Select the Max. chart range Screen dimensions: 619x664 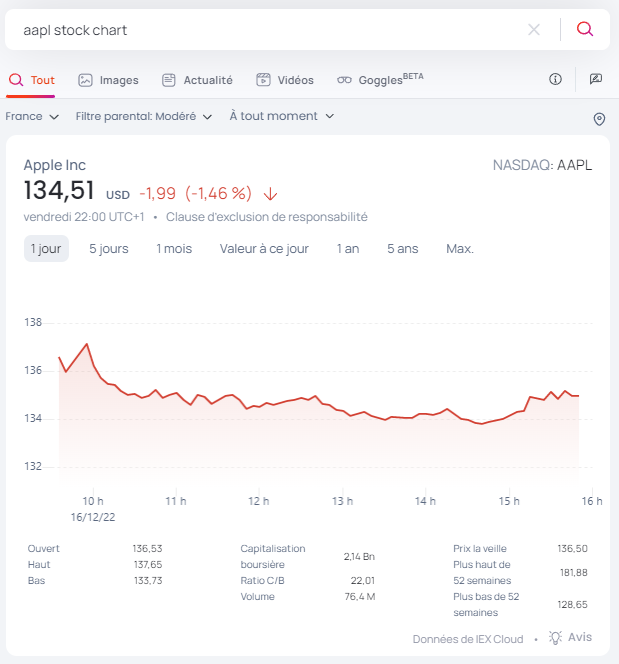tap(460, 249)
